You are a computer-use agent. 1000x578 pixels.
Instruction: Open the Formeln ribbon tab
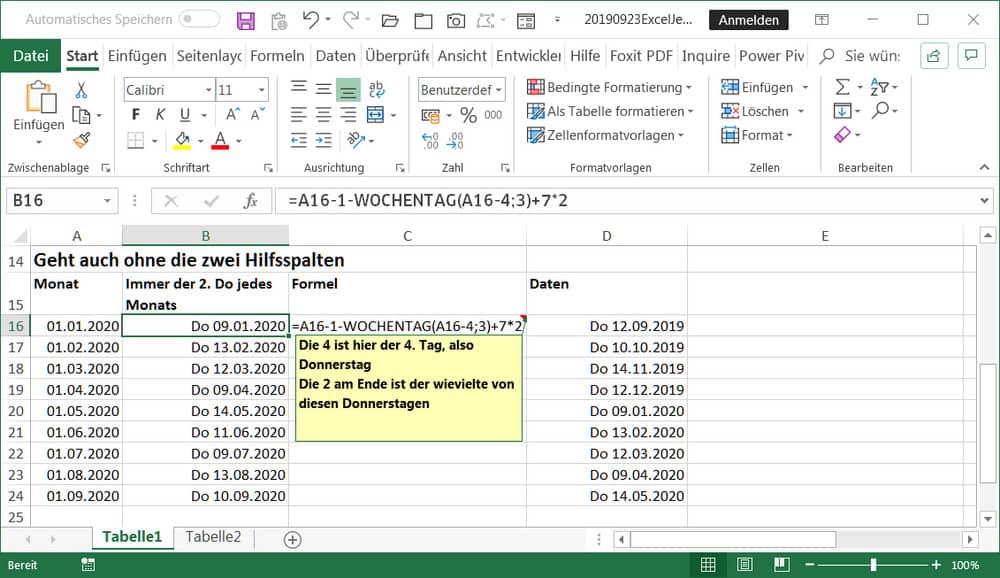coord(278,56)
